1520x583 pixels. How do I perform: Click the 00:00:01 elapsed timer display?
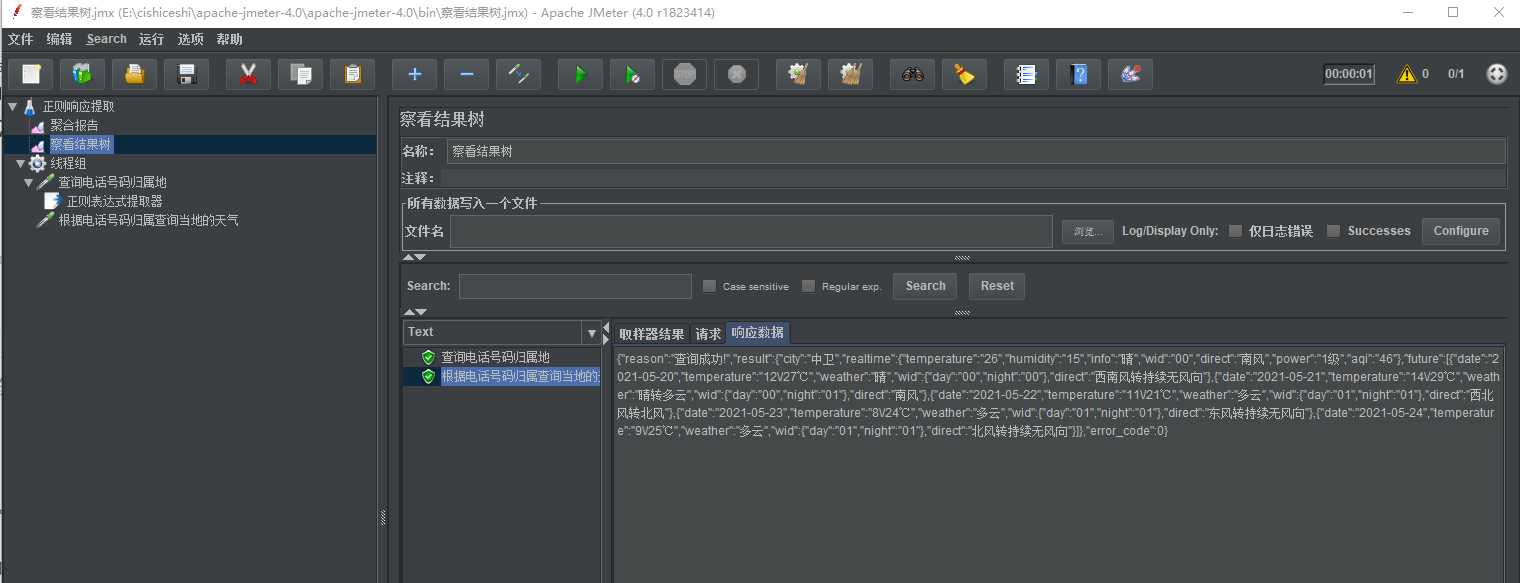click(1349, 74)
